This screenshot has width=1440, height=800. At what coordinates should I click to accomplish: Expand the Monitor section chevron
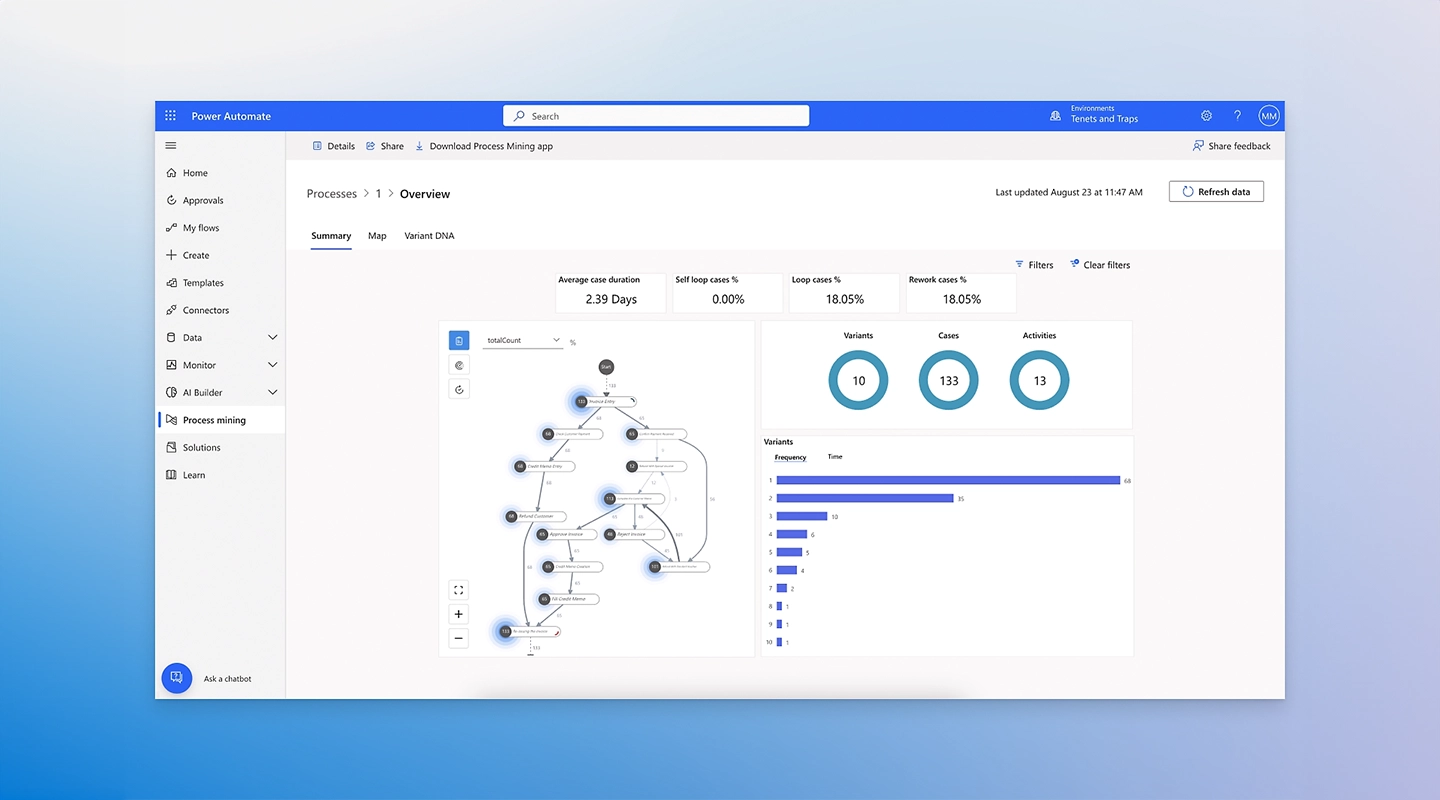pos(272,365)
